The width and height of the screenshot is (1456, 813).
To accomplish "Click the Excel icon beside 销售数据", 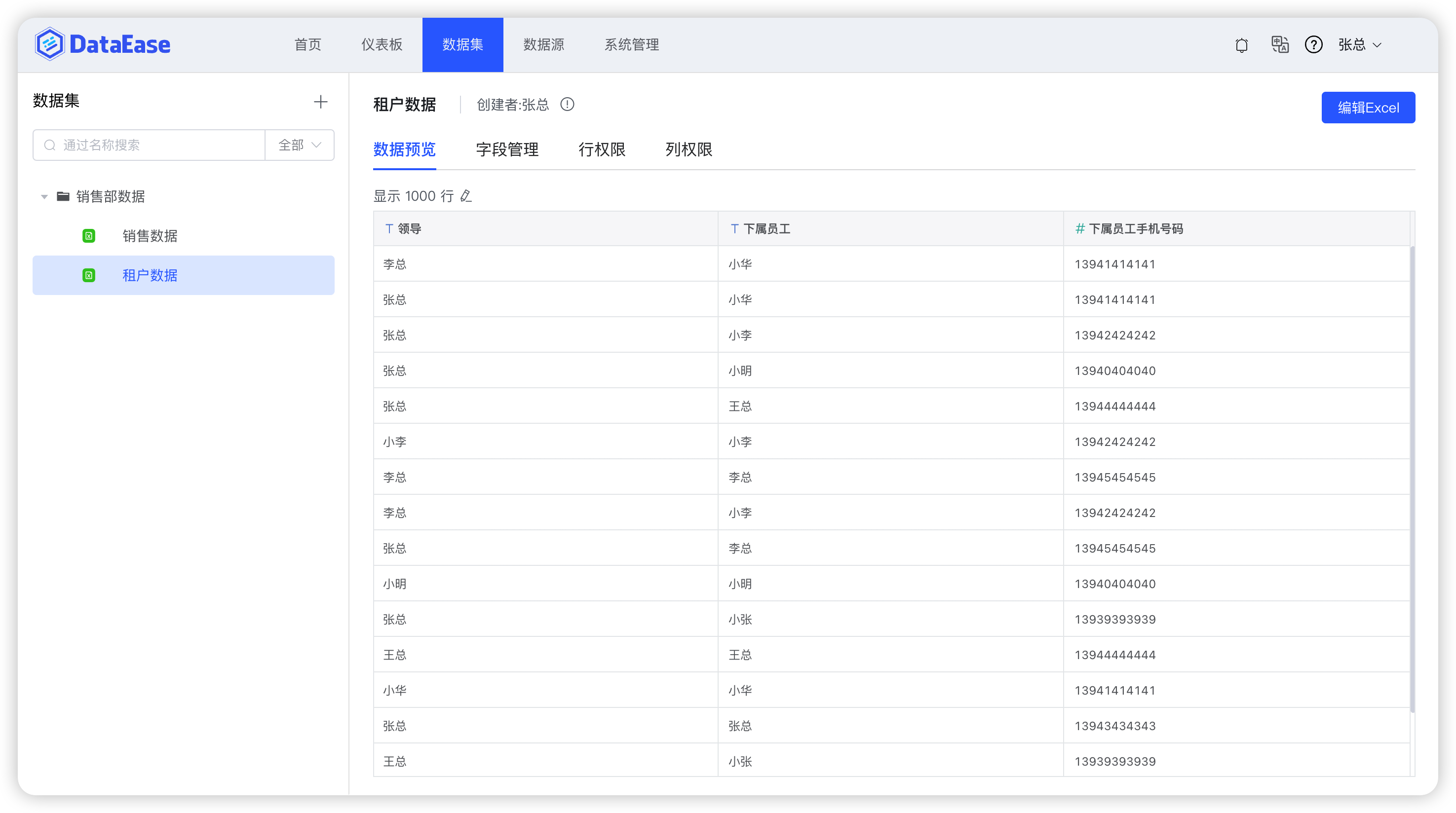I will (x=89, y=236).
